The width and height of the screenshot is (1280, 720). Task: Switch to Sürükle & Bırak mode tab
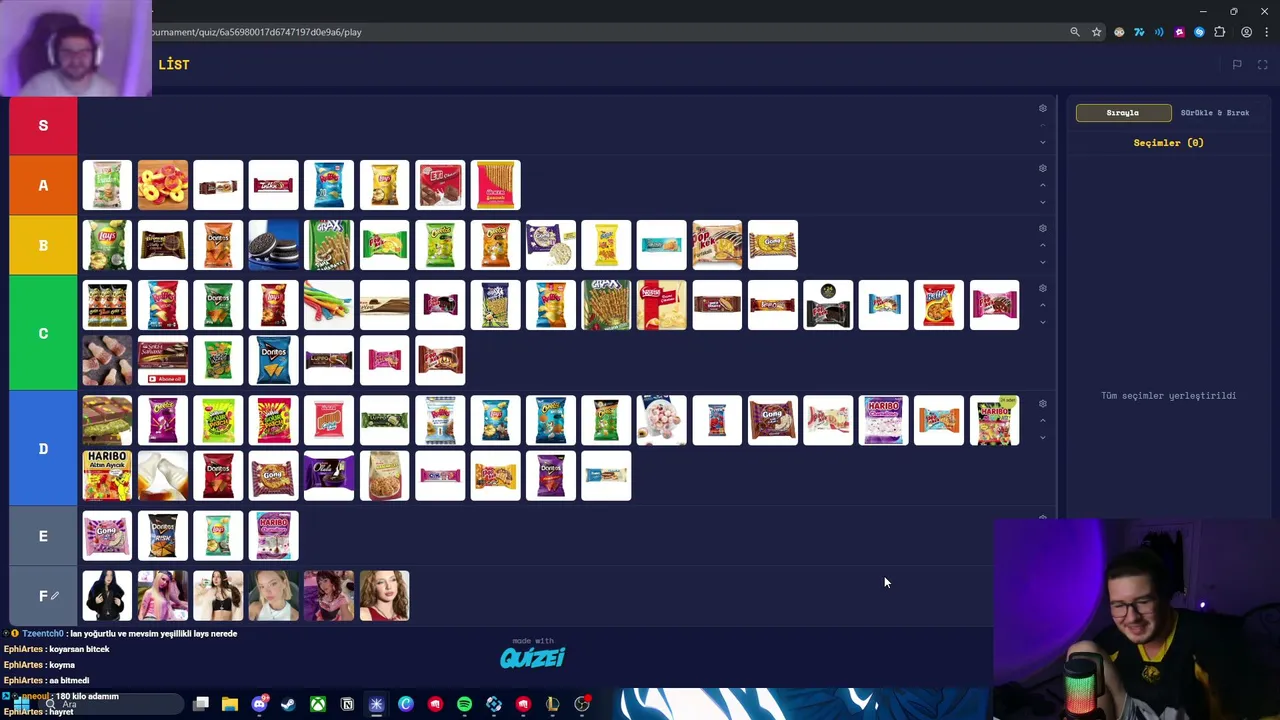[1215, 113]
